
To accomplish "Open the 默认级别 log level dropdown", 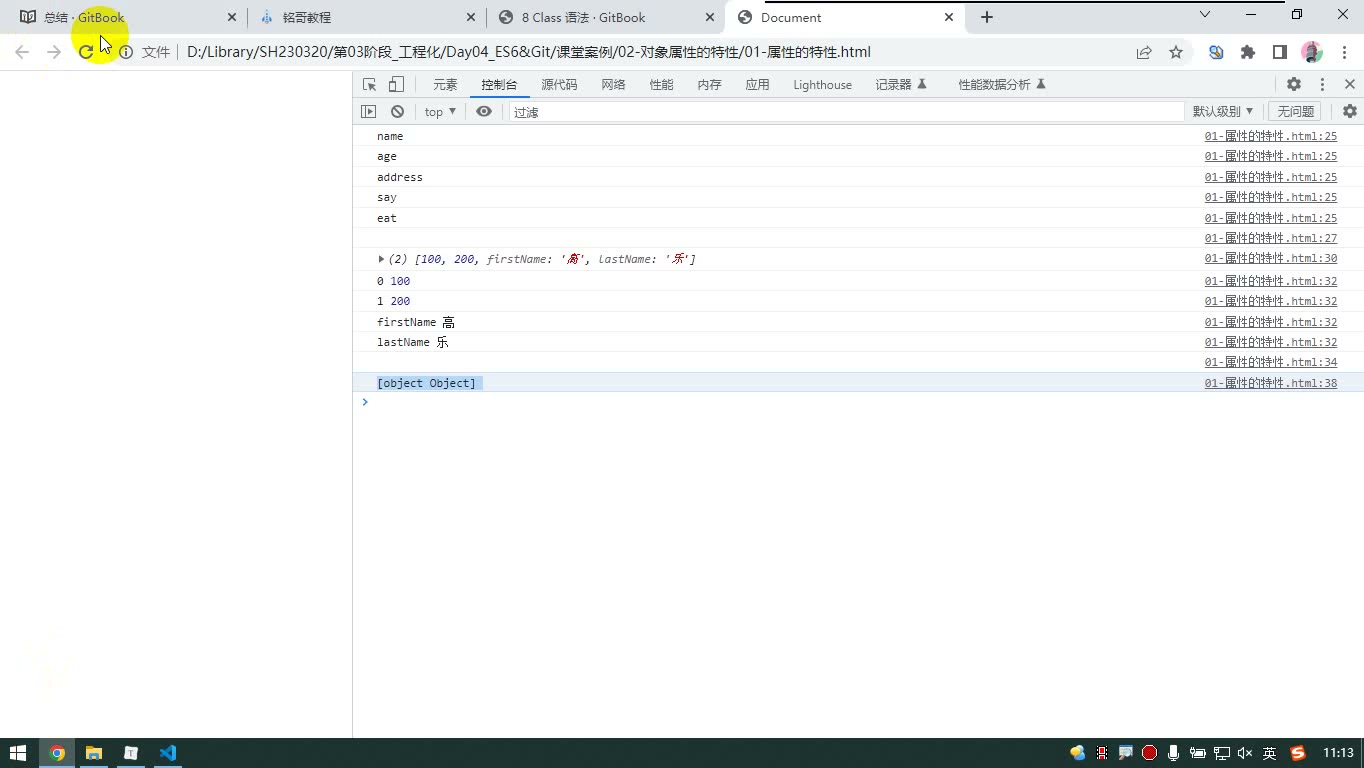I will point(1223,112).
